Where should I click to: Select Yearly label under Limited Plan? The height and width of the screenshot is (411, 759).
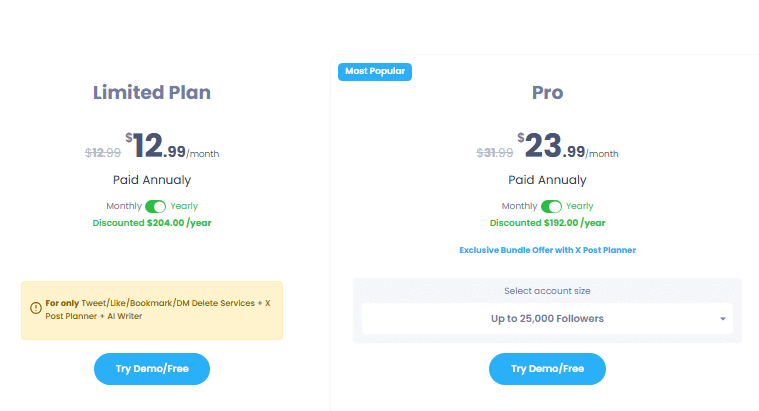[184, 206]
